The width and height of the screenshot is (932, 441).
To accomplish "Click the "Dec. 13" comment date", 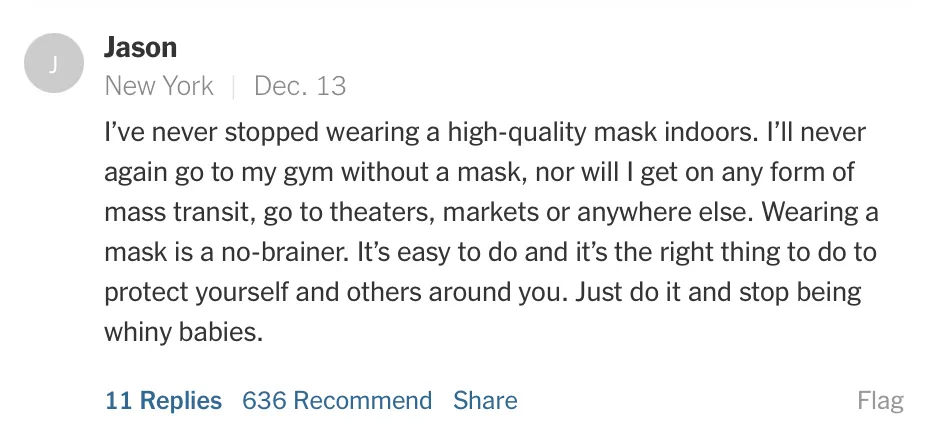I will click(300, 86).
